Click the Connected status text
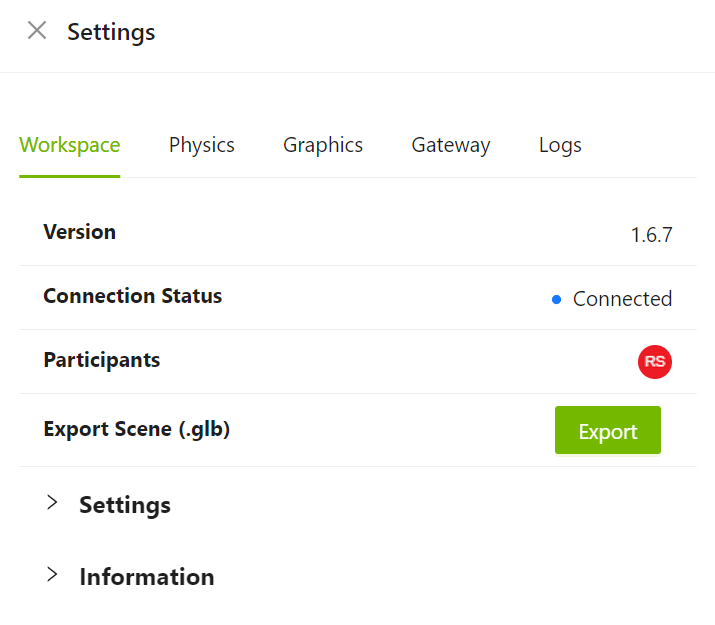The width and height of the screenshot is (715, 625). point(622,299)
